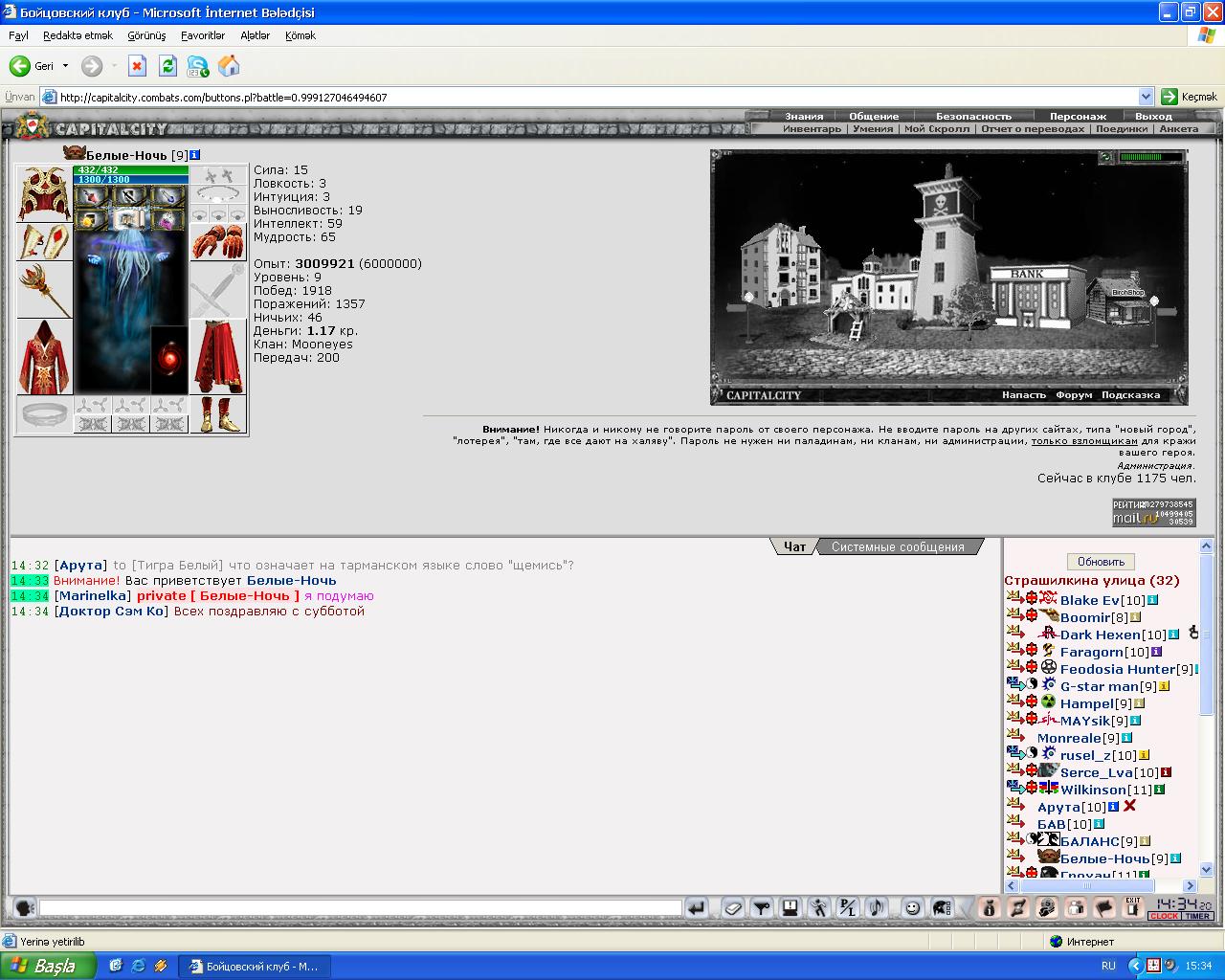Switch to Системные сообщения tab
Screen dimensions: 1225x980
pos(898,546)
